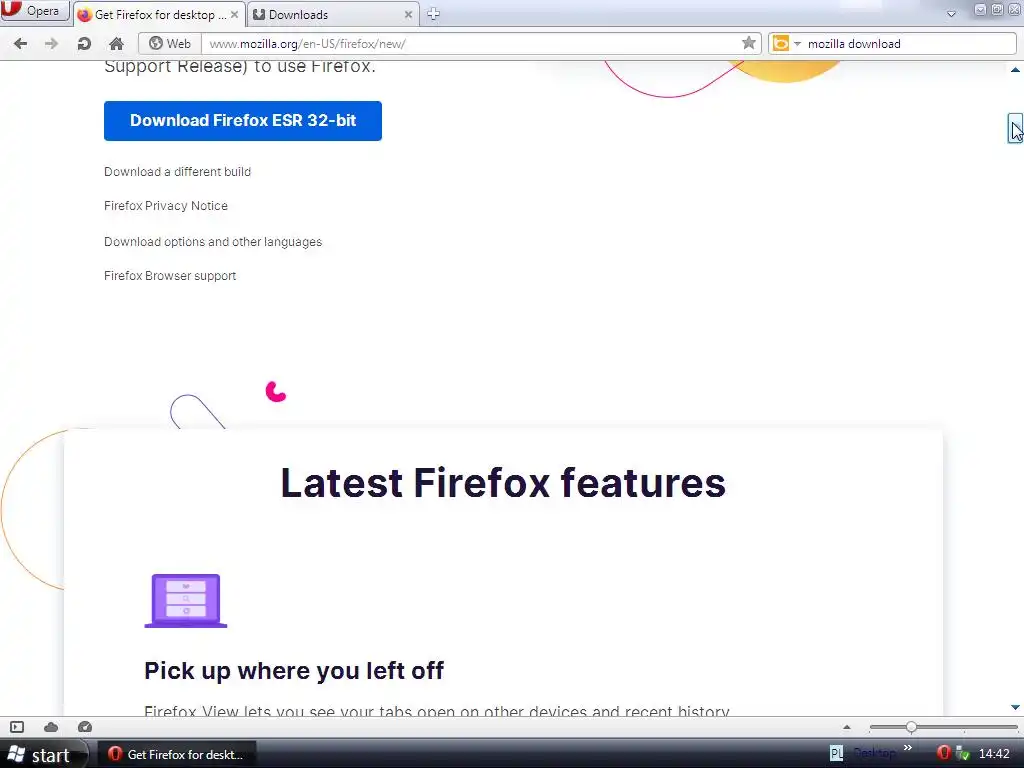
Task: Click the page scrollbar down arrow
Action: point(1015,707)
